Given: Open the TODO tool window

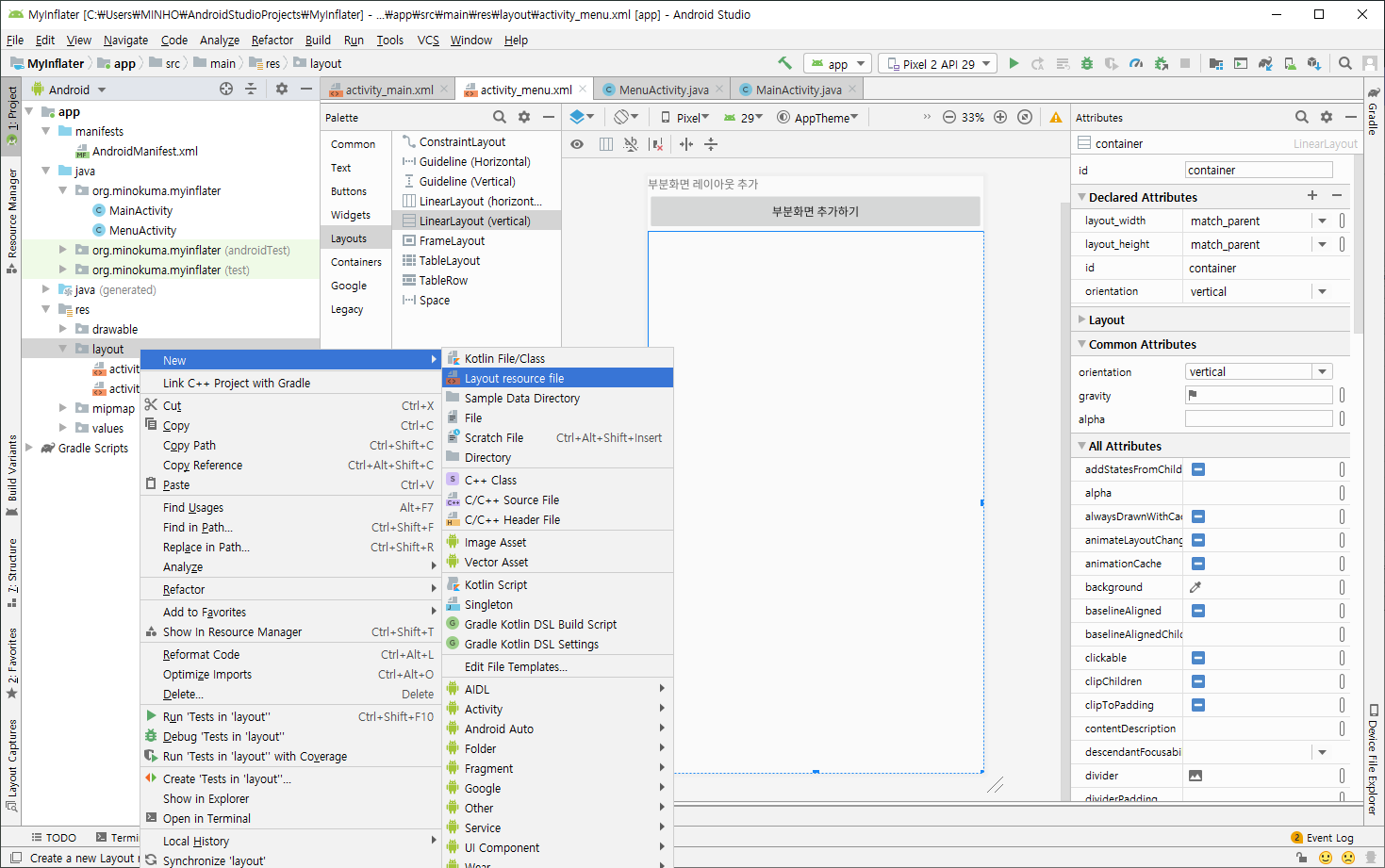Looking at the screenshot, I should tap(54, 837).
